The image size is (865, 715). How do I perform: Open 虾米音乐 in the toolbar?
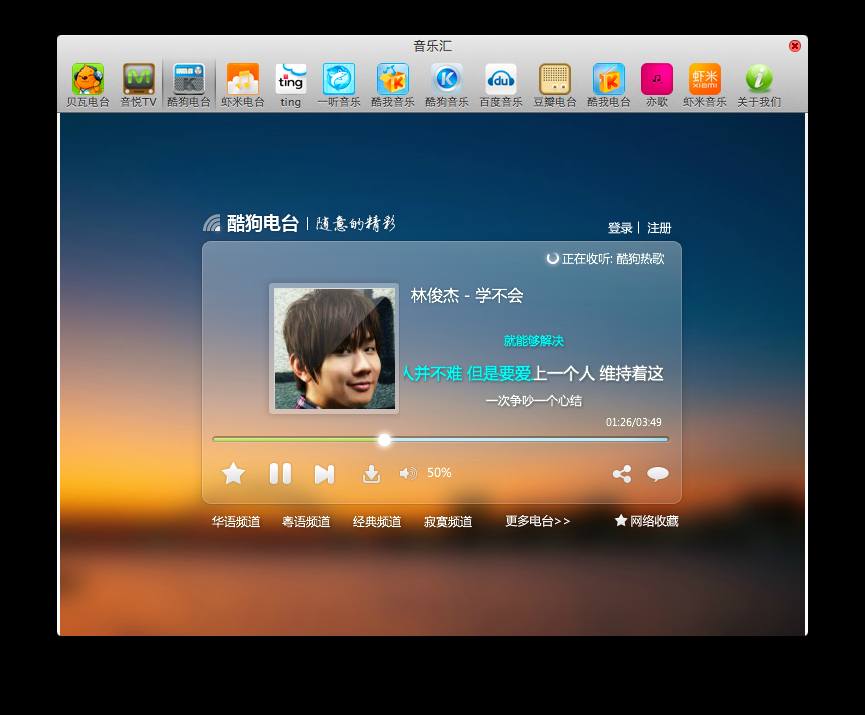(x=704, y=86)
